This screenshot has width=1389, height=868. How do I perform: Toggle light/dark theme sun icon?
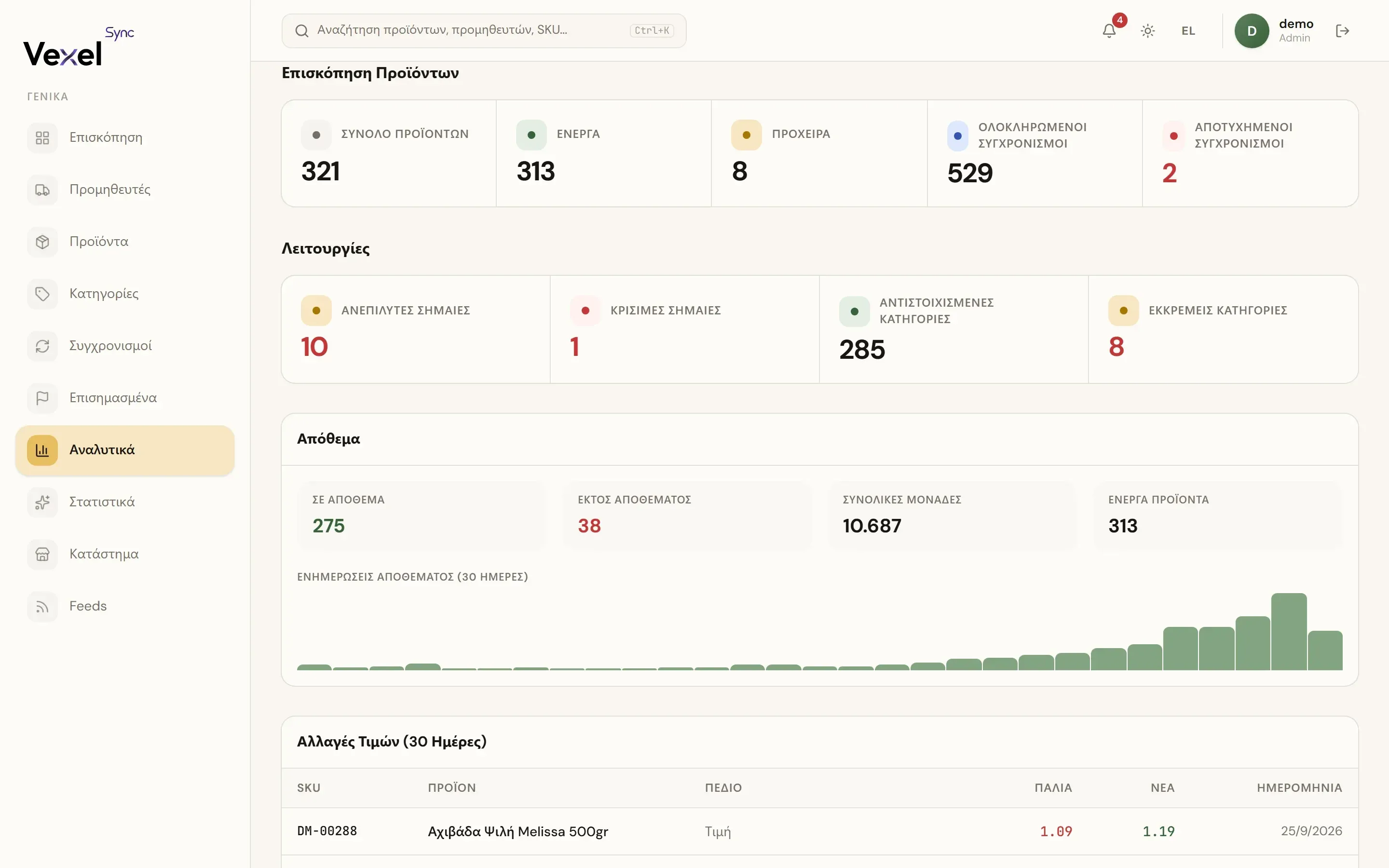pyautogui.click(x=1147, y=31)
